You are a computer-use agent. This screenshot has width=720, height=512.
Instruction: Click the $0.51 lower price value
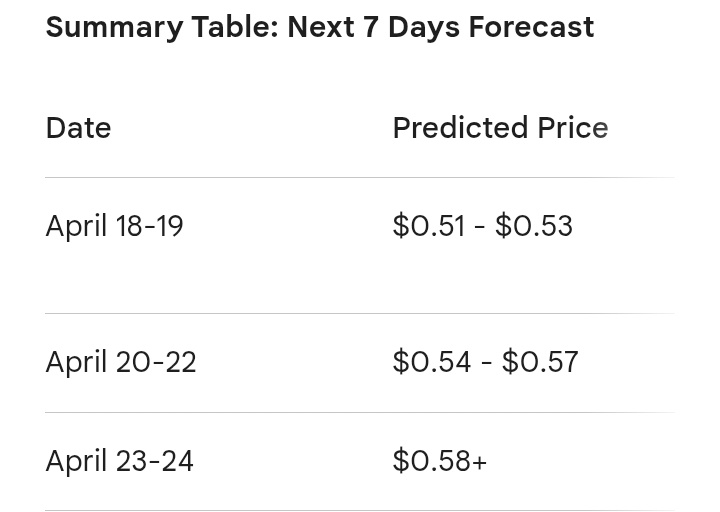[429, 226]
